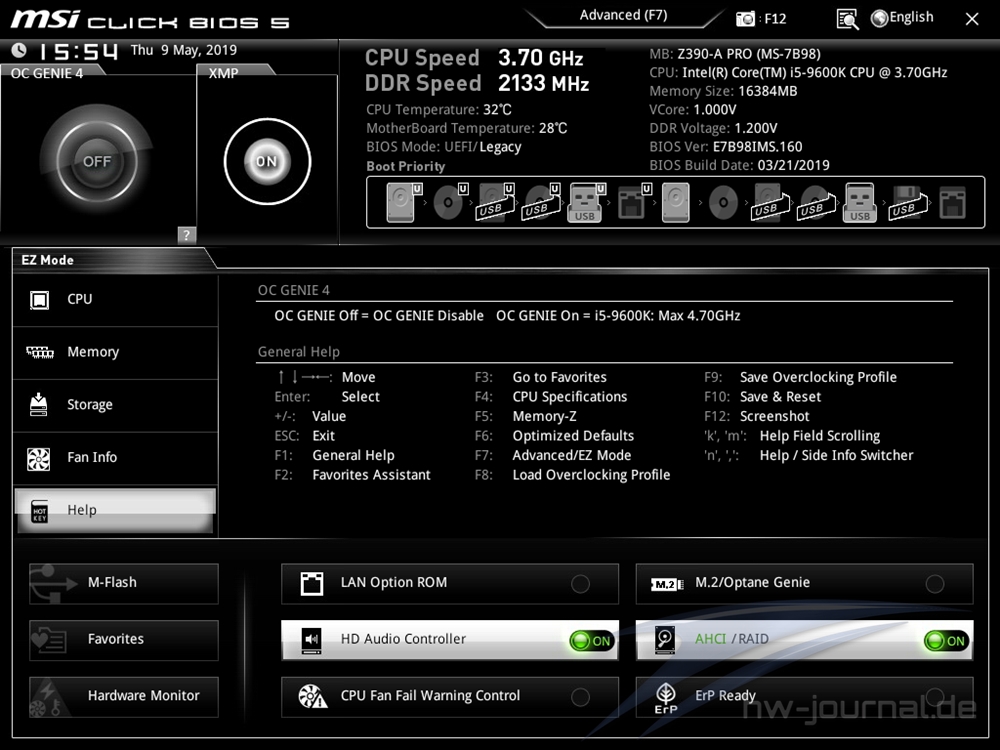Select the legacy USB key boot device
Image resolution: width=1000 pixels, height=750 pixels.
click(x=860, y=203)
